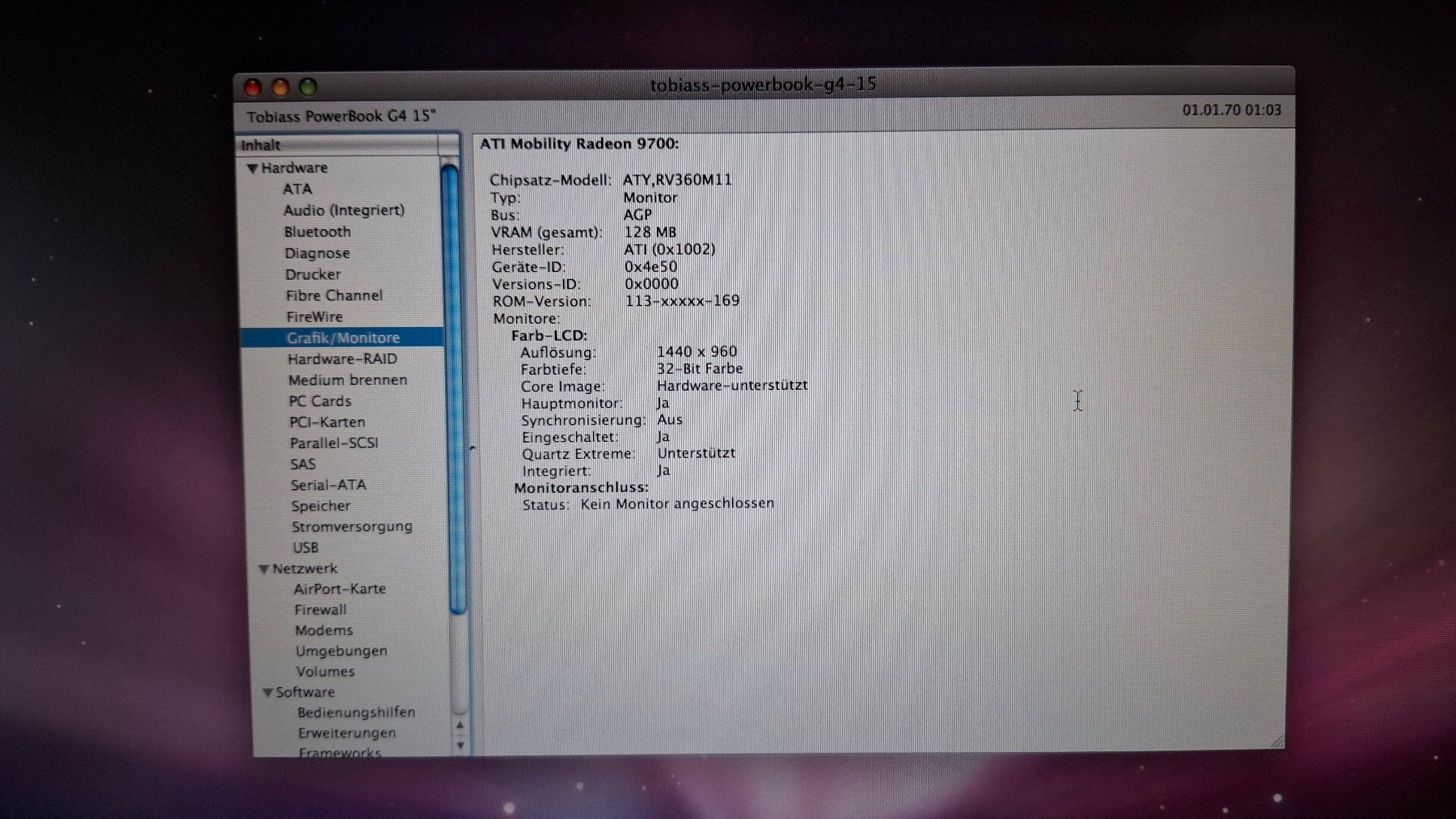Select SAS in sidebar
The image size is (1456, 819).
(303, 464)
